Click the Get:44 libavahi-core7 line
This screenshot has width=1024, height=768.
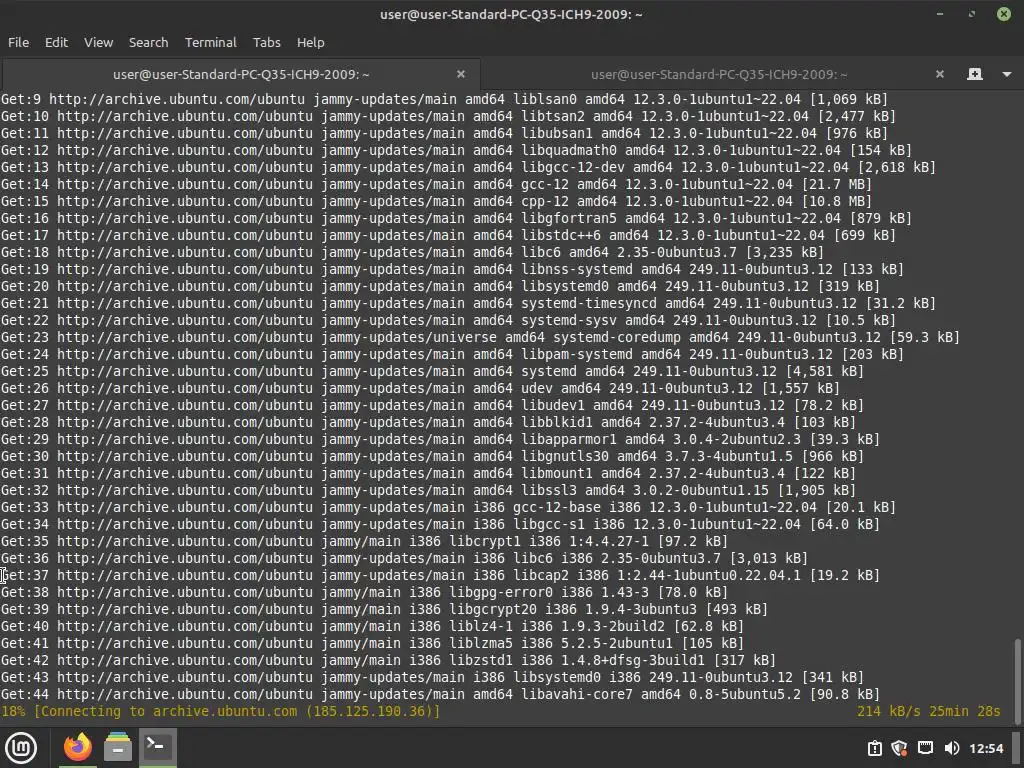[440, 694]
